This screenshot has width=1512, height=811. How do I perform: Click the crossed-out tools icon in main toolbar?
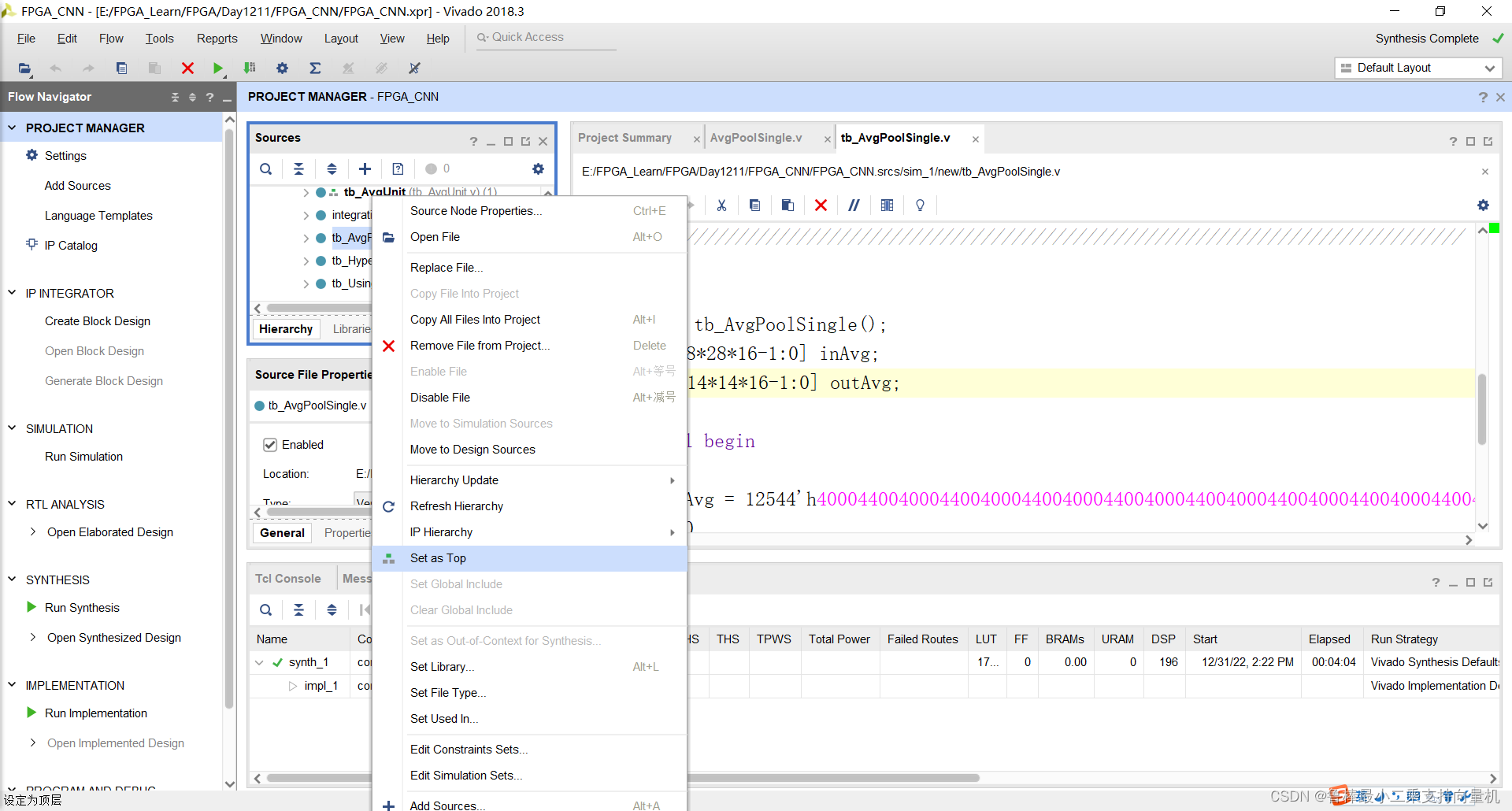414,69
